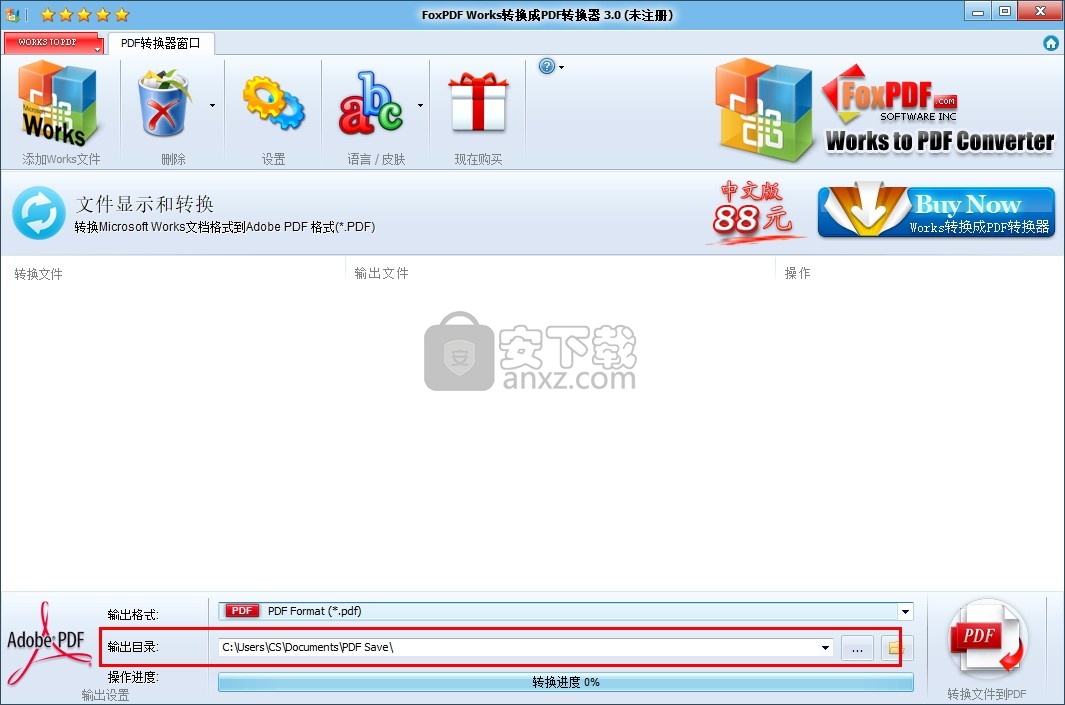Minimize the FoxPDF window
Screen dimensions: 1065x705
tap(978, 12)
